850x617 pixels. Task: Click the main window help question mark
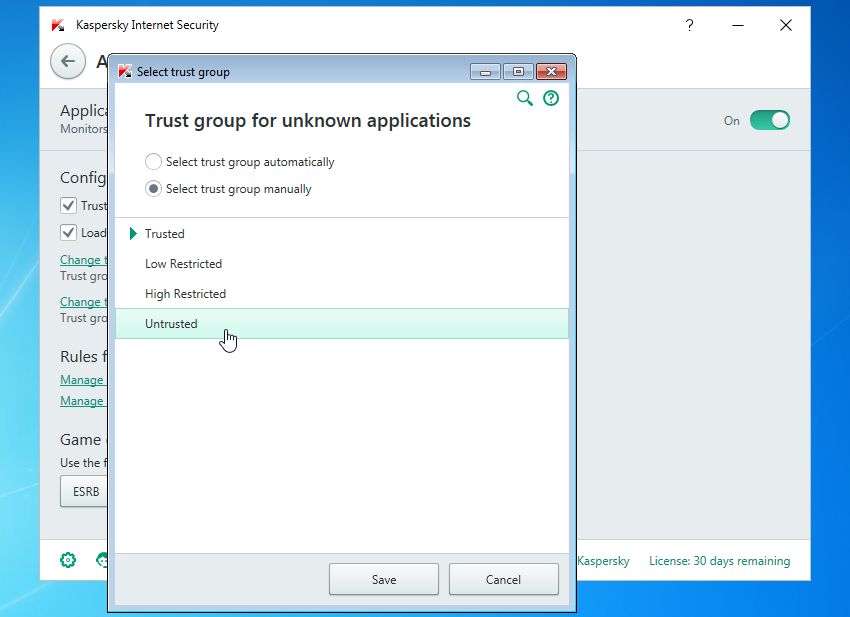point(689,26)
